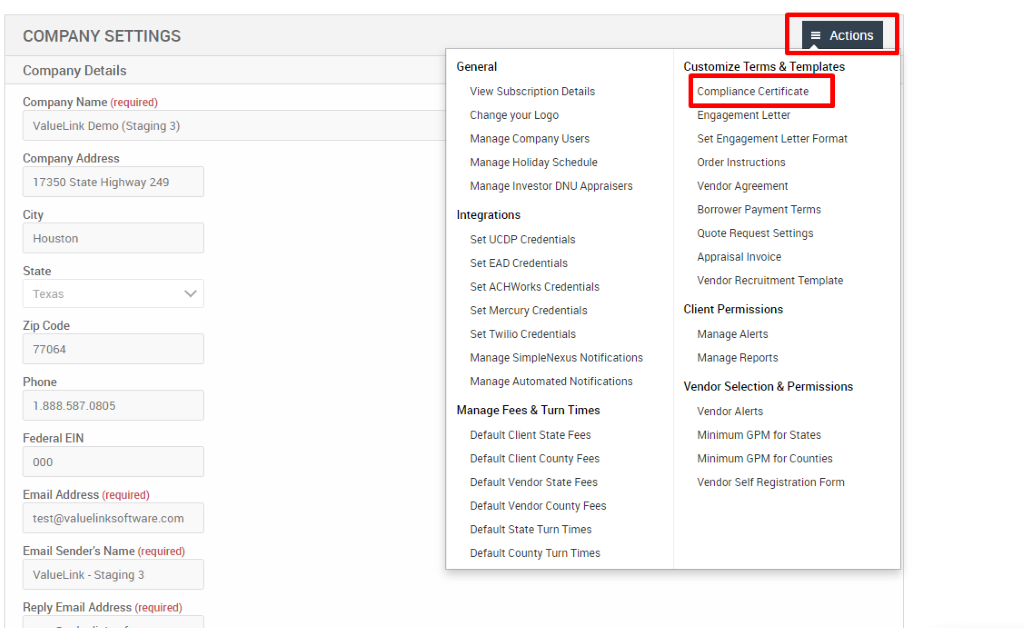Click the Company Name input field

(234, 125)
